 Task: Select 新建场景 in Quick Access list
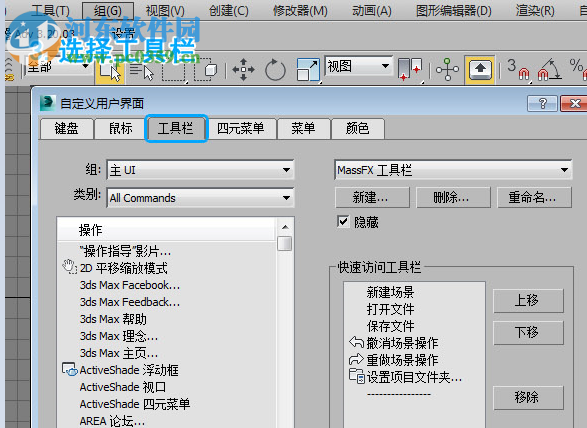pyautogui.click(x=390, y=292)
